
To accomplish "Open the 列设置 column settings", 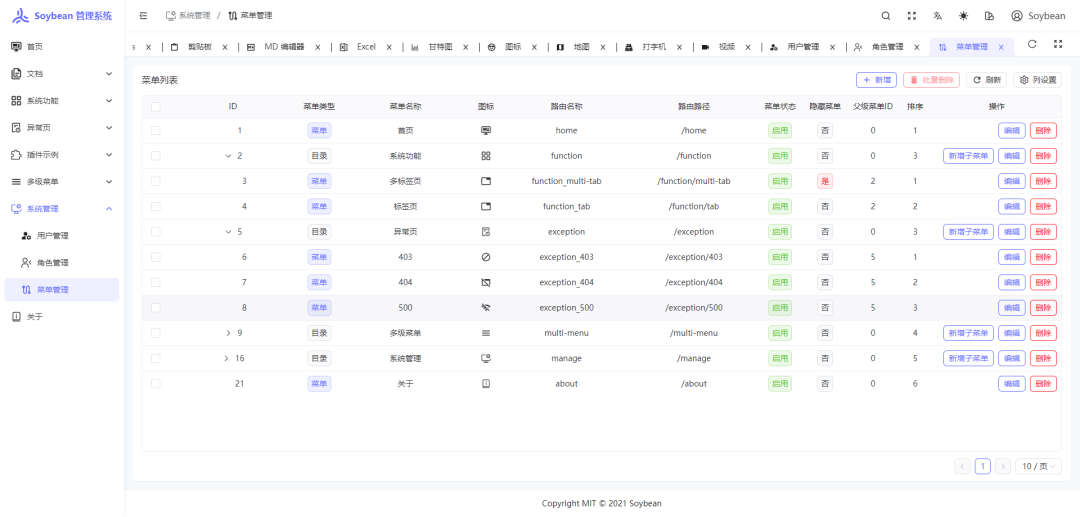I will tap(1037, 80).
